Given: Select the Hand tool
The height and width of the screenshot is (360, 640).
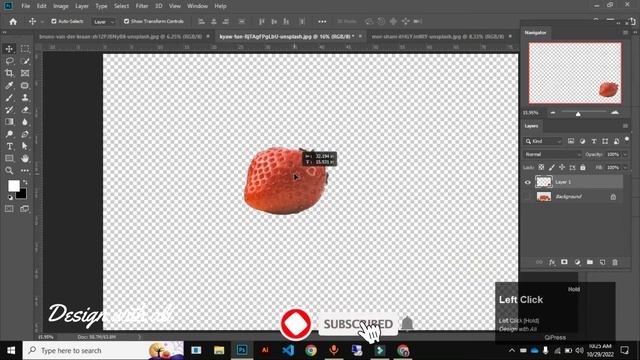Looking at the screenshot, I should pyautogui.click(x=25, y=158).
